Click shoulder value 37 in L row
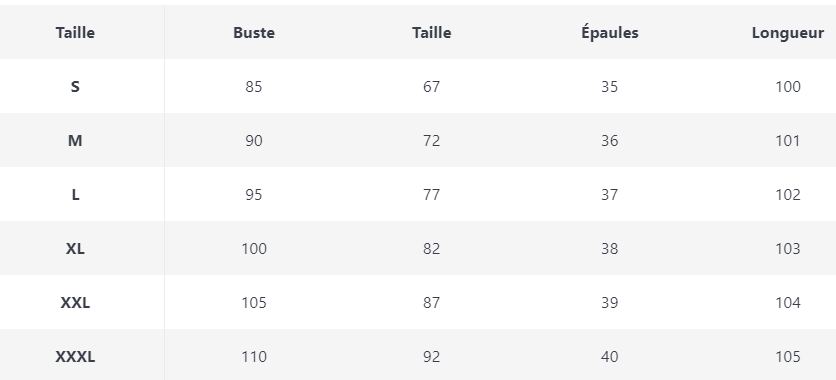 (x=609, y=195)
